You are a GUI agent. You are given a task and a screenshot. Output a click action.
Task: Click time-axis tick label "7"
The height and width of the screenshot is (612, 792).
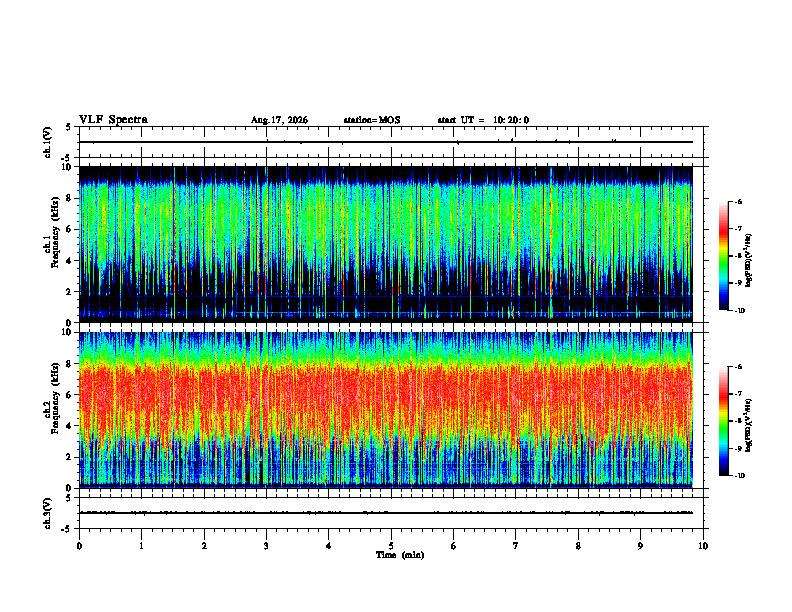coord(516,546)
